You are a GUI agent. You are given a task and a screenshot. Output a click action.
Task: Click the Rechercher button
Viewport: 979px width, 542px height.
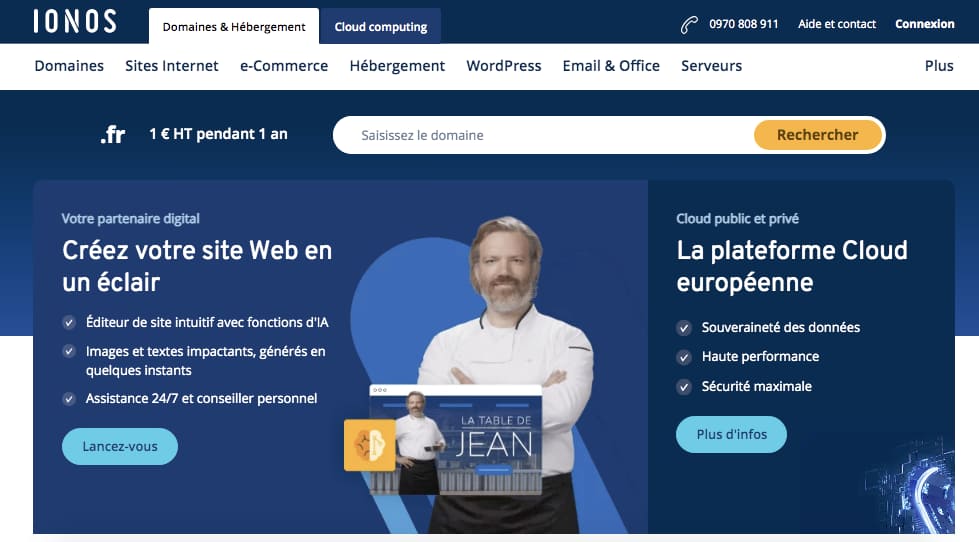(817, 135)
